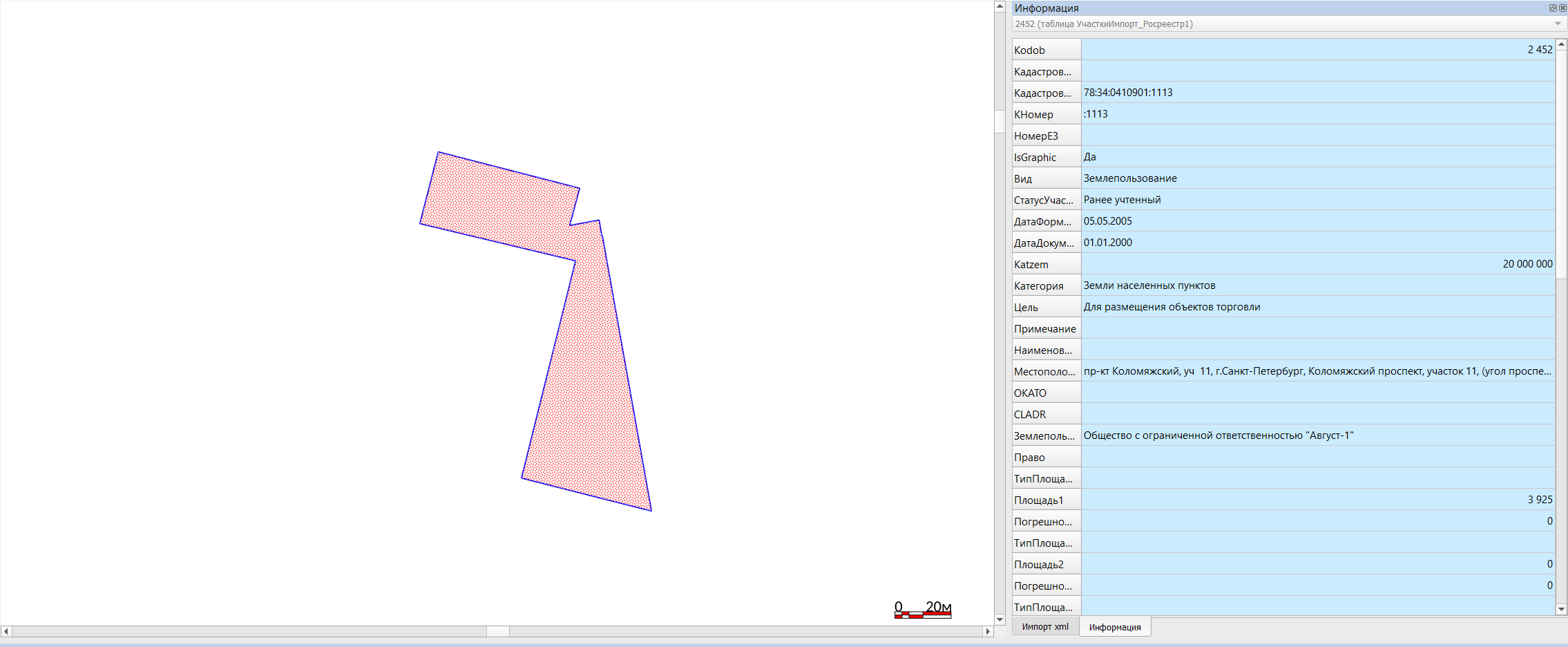Viewport: 1568px width, 647px height.
Task: Click the map's vertical scrollbar thumb
Action: (1000, 121)
